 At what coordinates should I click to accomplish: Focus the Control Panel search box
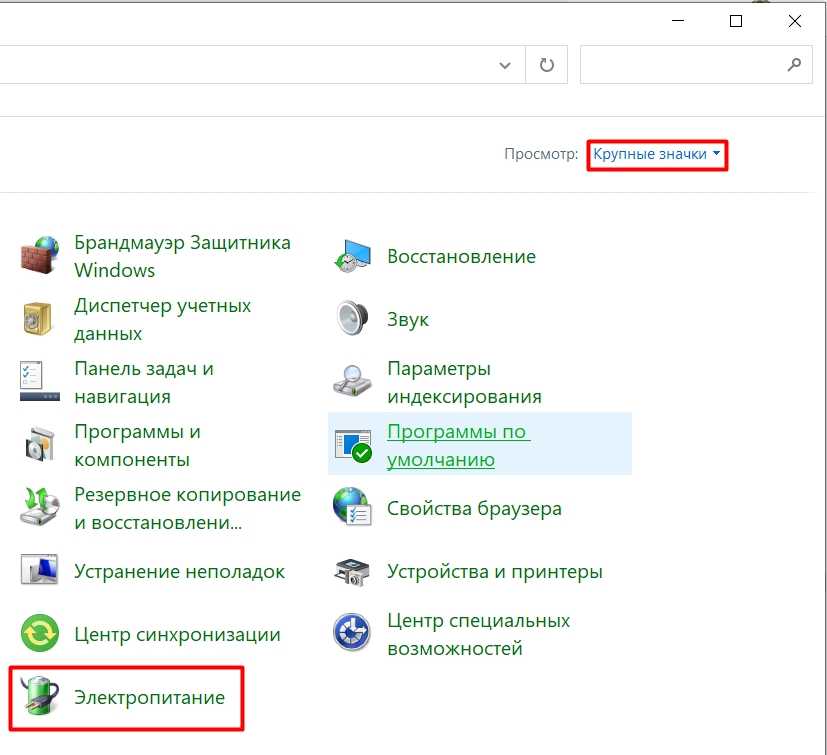pos(696,65)
